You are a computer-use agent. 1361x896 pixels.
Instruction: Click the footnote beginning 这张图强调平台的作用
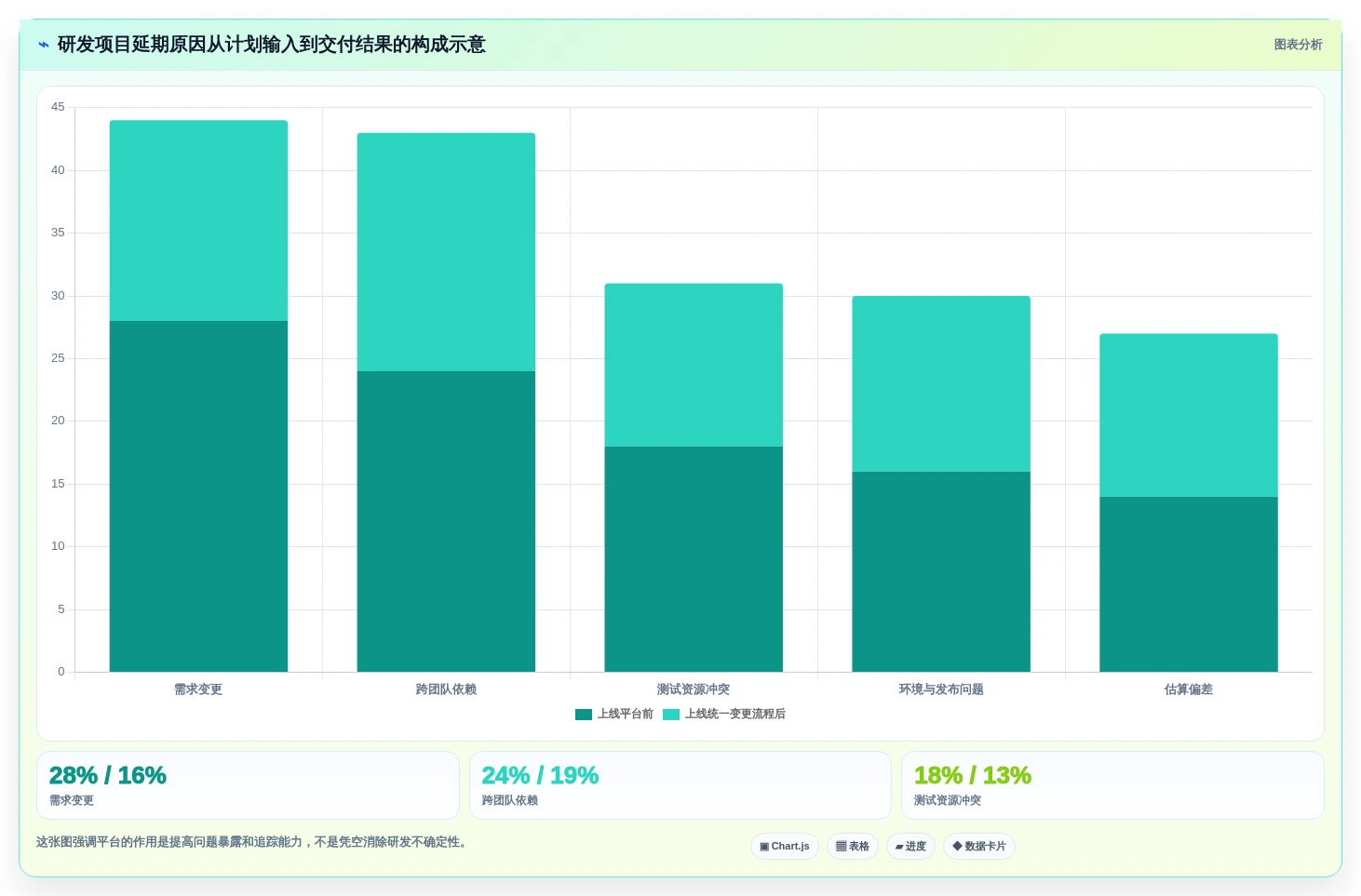click(x=251, y=842)
